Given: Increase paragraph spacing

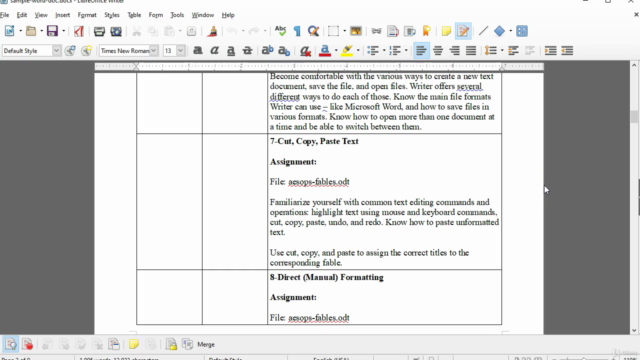Looking at the screenshot, I should [513, 51].
